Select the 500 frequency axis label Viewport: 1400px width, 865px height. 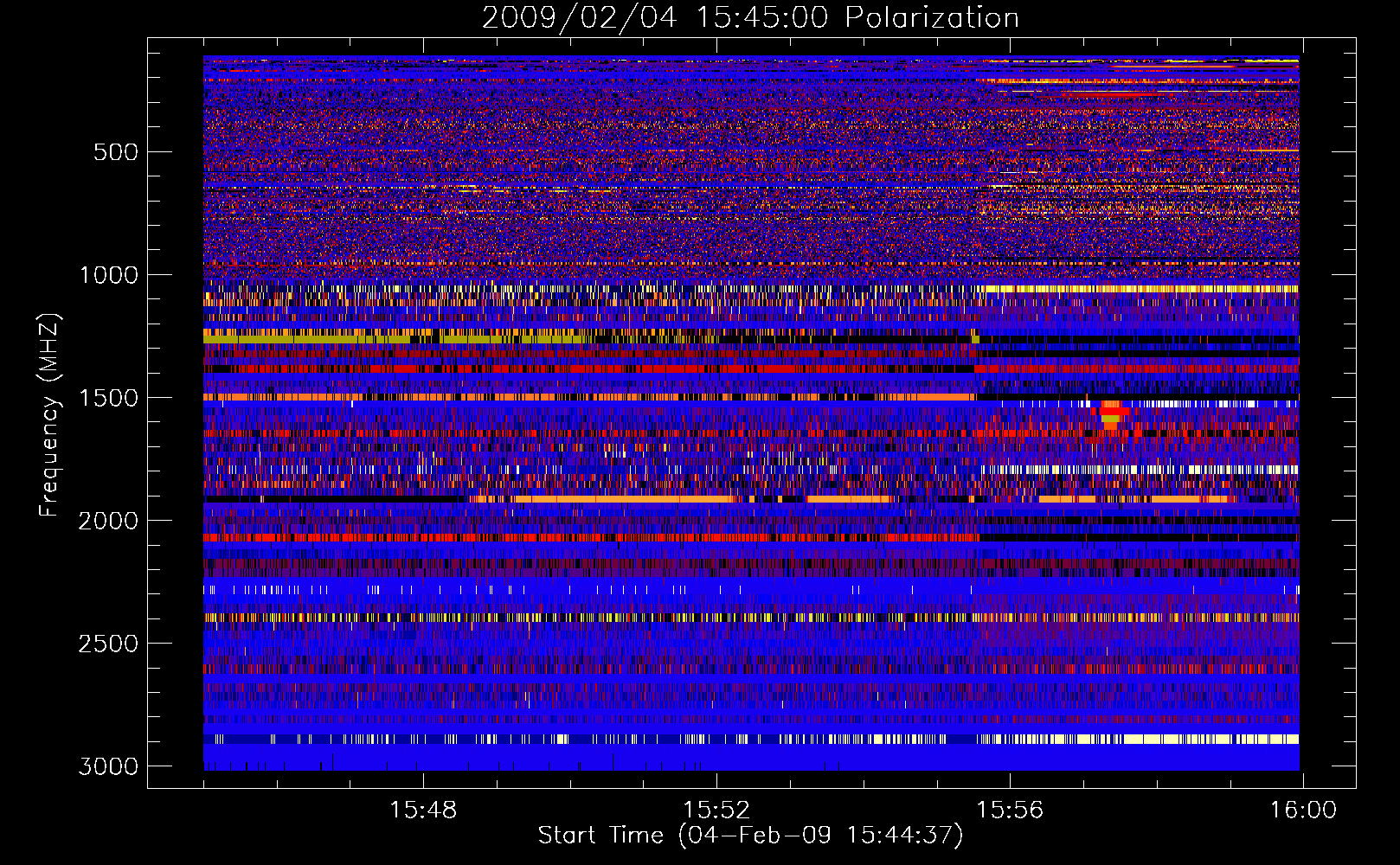pos(115,152)
